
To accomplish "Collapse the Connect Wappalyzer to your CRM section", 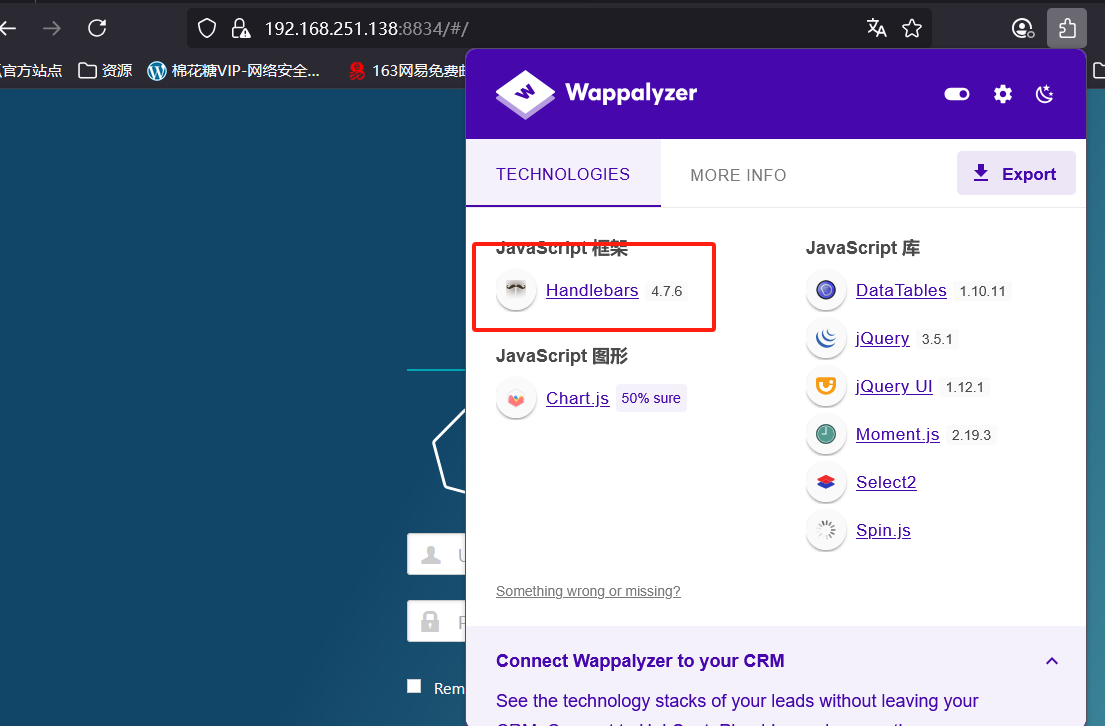I will coord(1051,661).
